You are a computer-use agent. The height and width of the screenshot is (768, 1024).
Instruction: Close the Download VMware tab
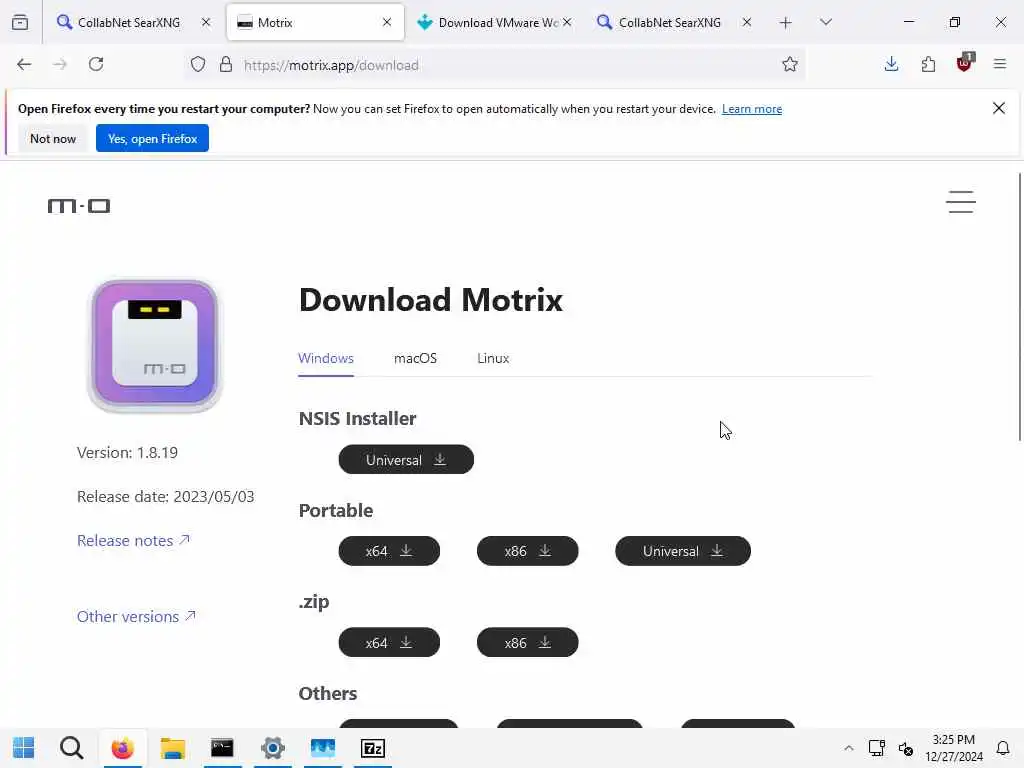pos(567,22)
